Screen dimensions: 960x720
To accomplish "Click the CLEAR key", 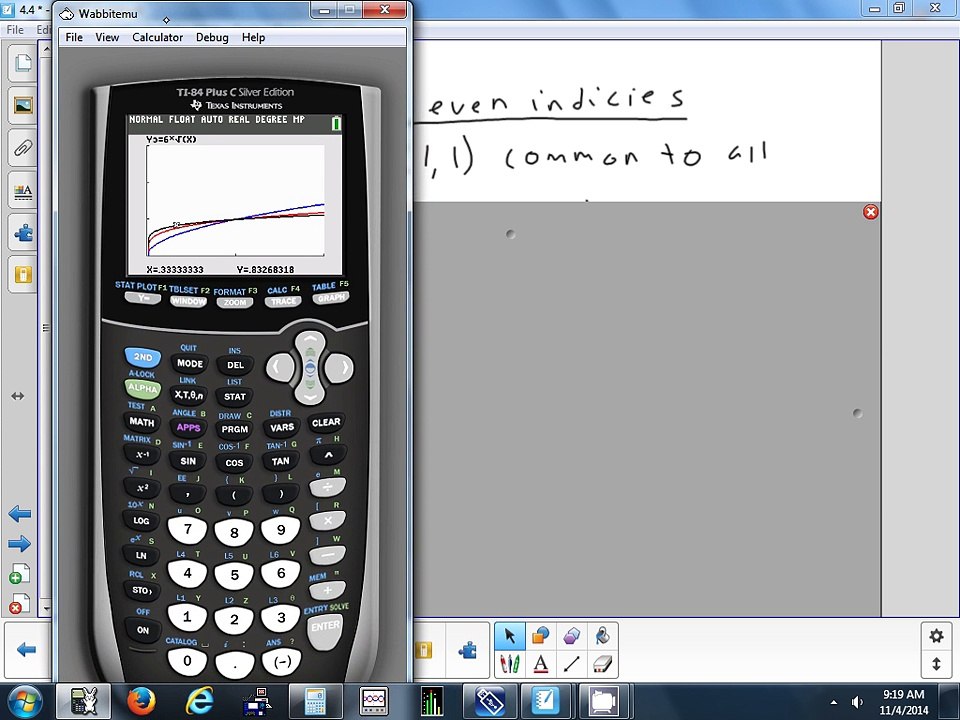I will pyautogui.click(x=326, y=422).
